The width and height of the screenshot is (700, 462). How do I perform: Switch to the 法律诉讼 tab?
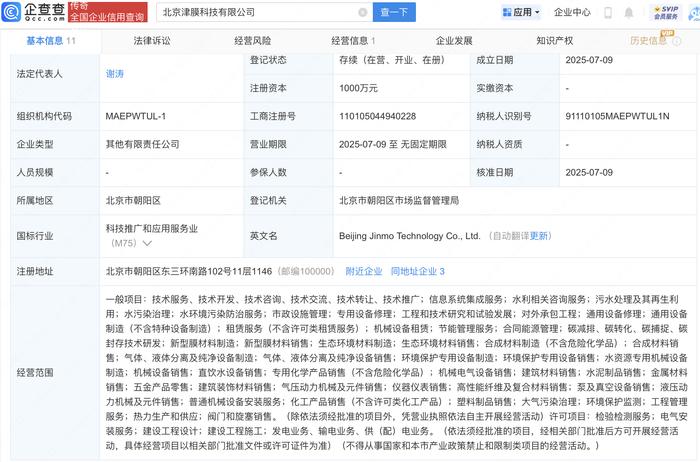tap(152, 41)
